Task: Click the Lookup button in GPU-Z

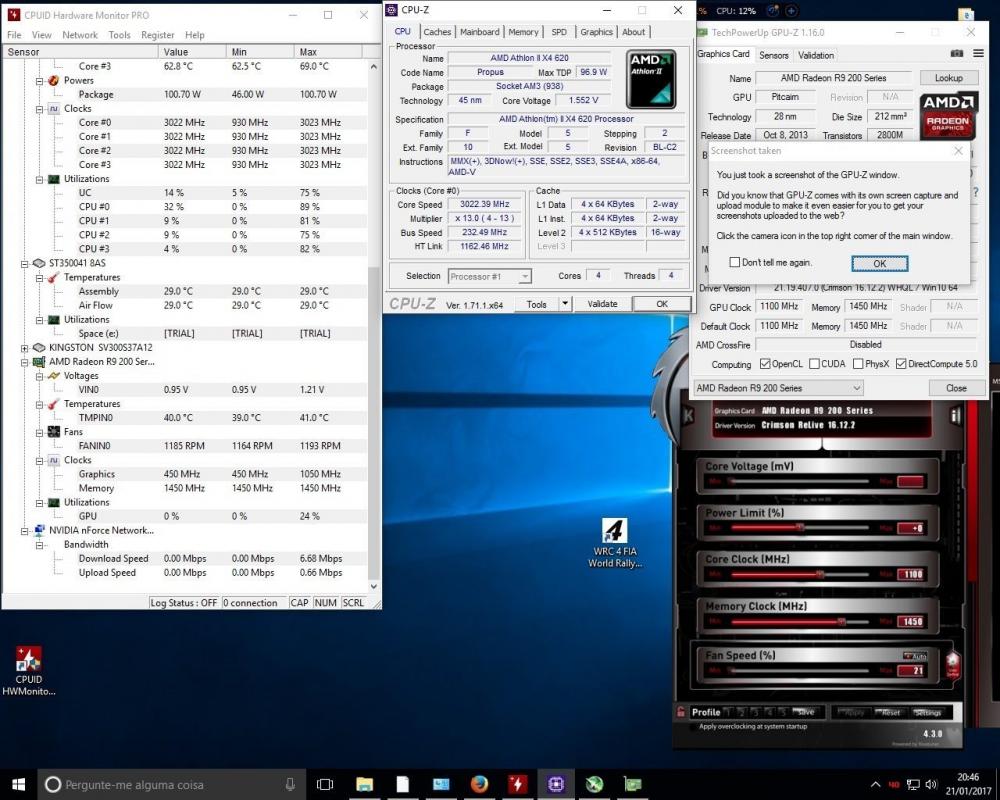Action: pos(948,77)
